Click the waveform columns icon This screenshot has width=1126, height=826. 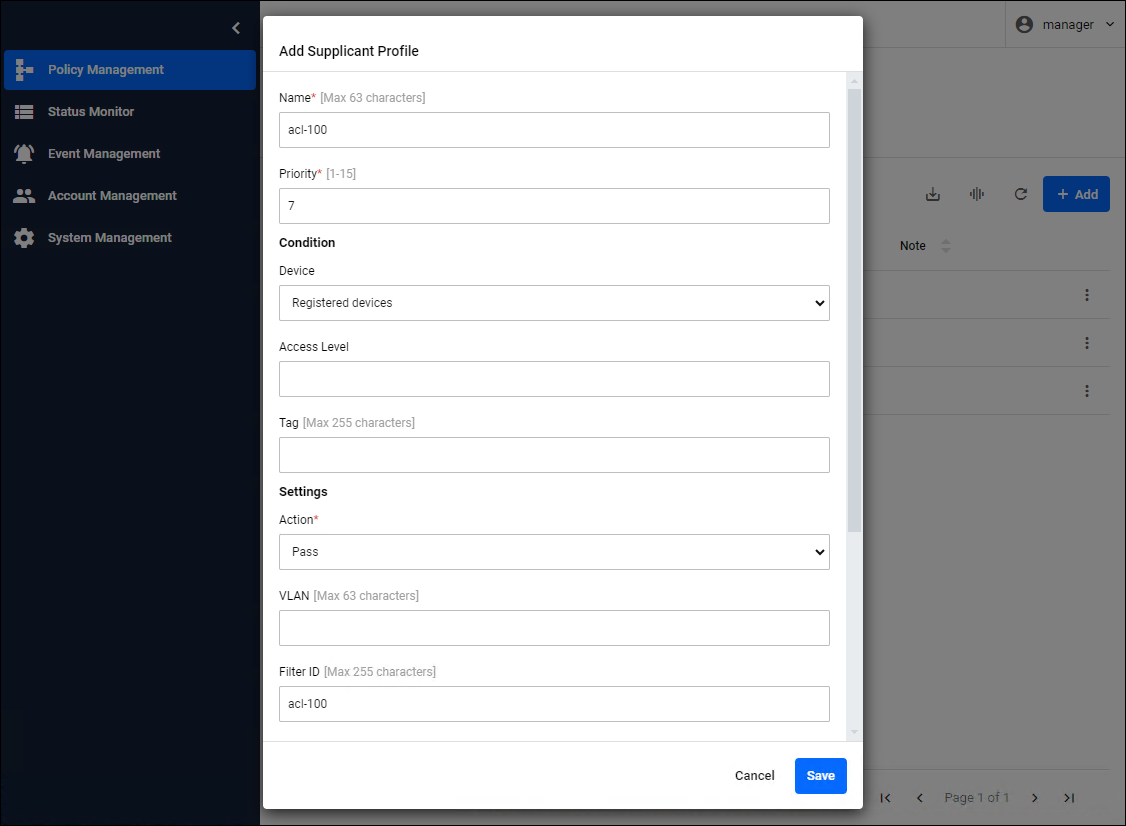click(977, 194)
